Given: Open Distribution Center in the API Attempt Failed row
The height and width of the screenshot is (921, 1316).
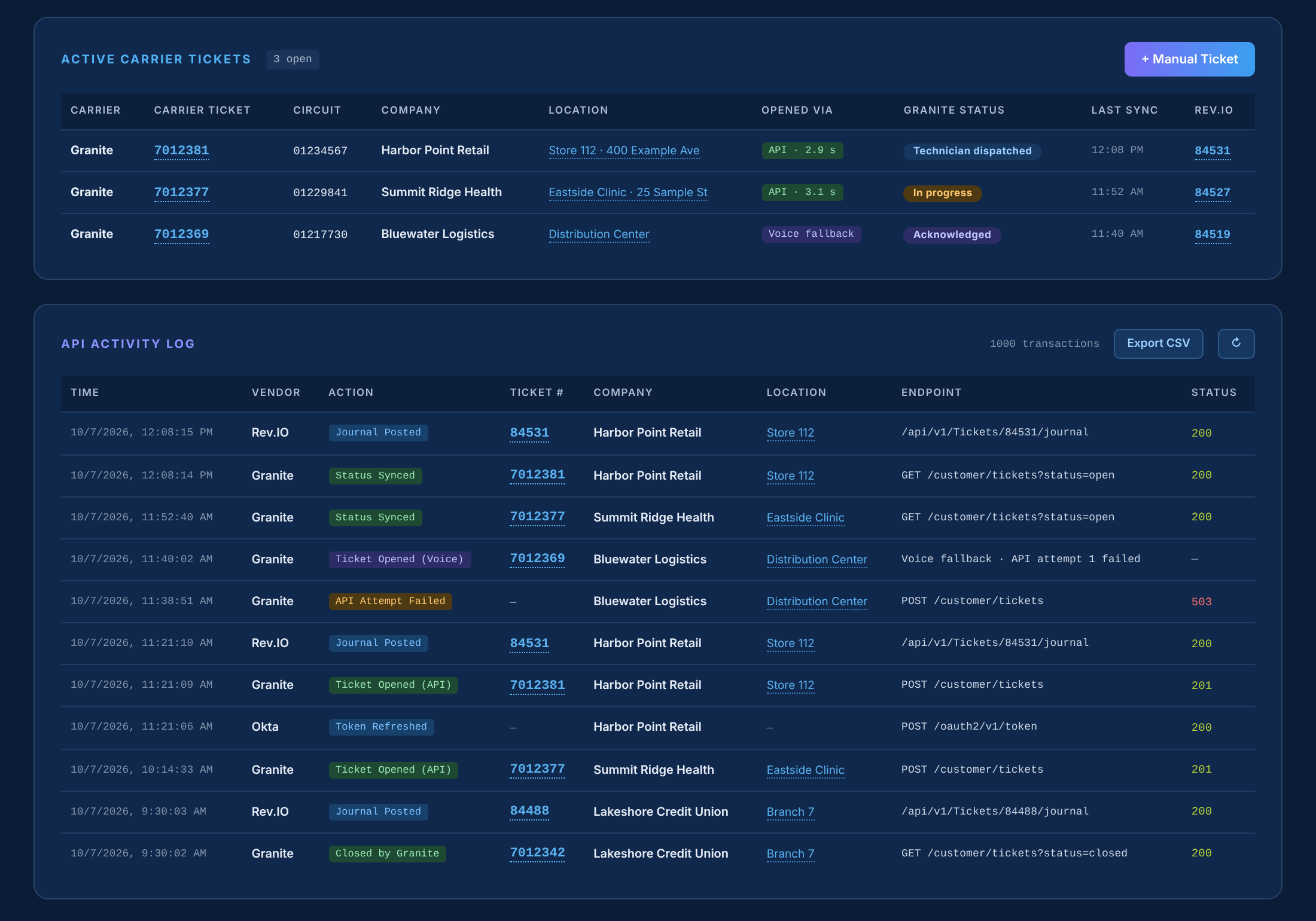Looking at the screenshot, I should pos(817,601).
